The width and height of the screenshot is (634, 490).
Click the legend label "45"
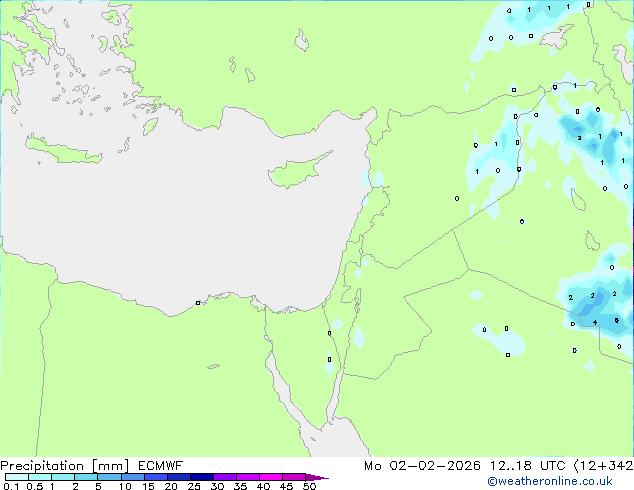pyautogui.click(x=286, y=486)
